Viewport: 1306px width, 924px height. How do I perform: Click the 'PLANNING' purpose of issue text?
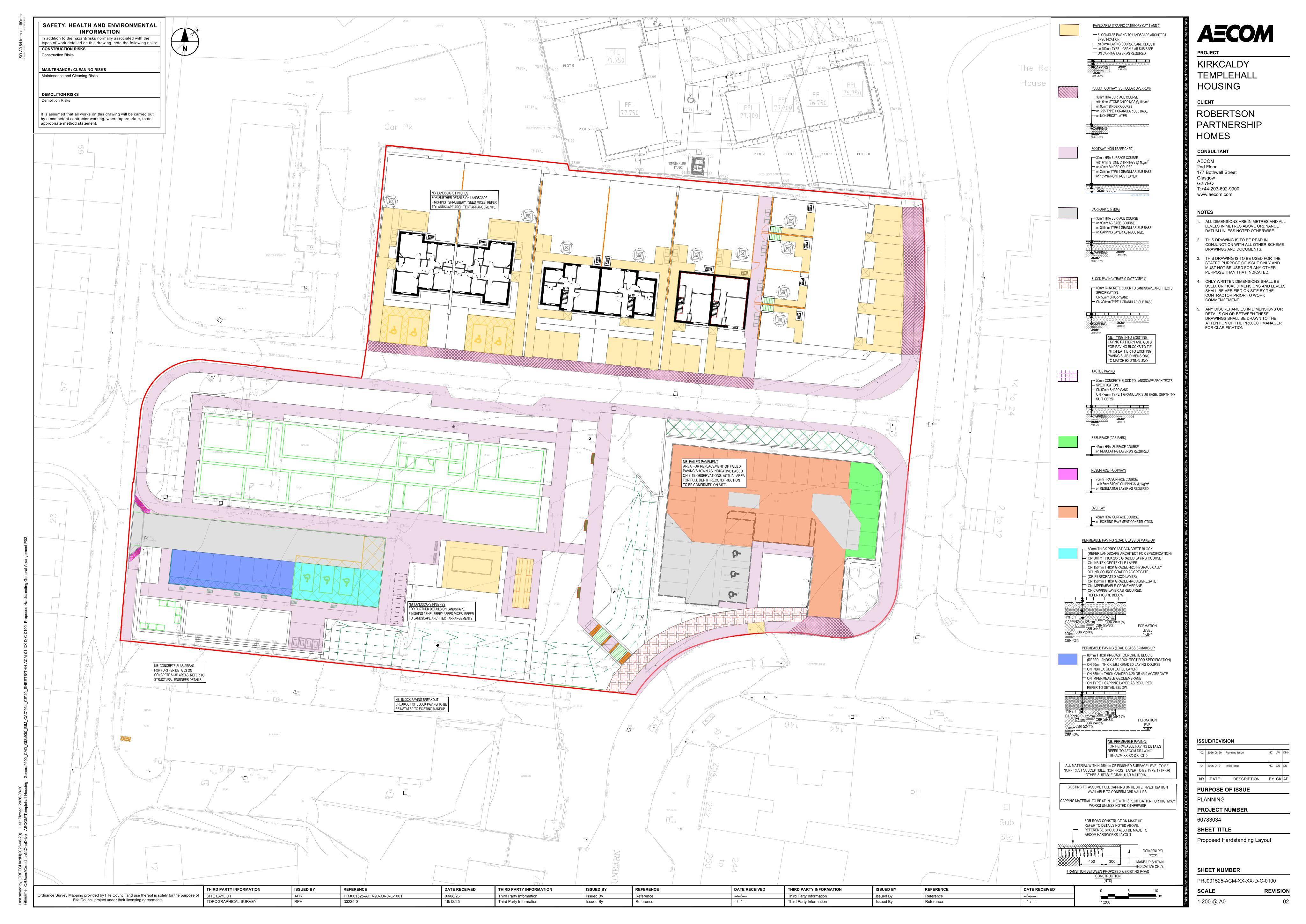point(1210,799)
